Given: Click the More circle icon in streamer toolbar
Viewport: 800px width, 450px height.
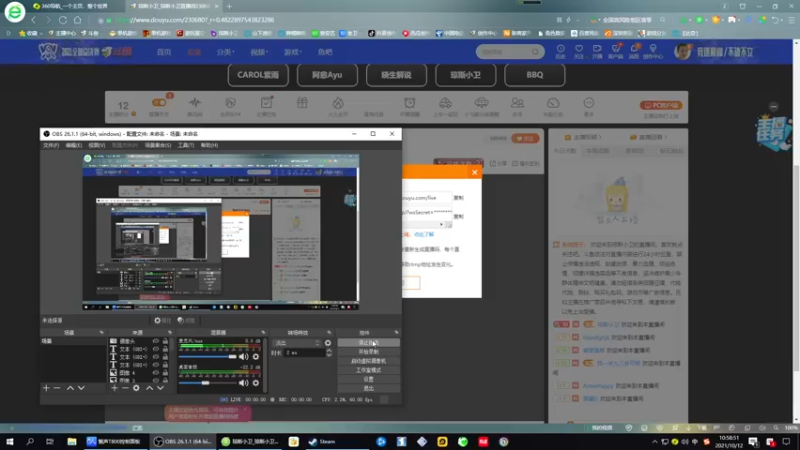Looking at the screenshot, I should (588, 103).
